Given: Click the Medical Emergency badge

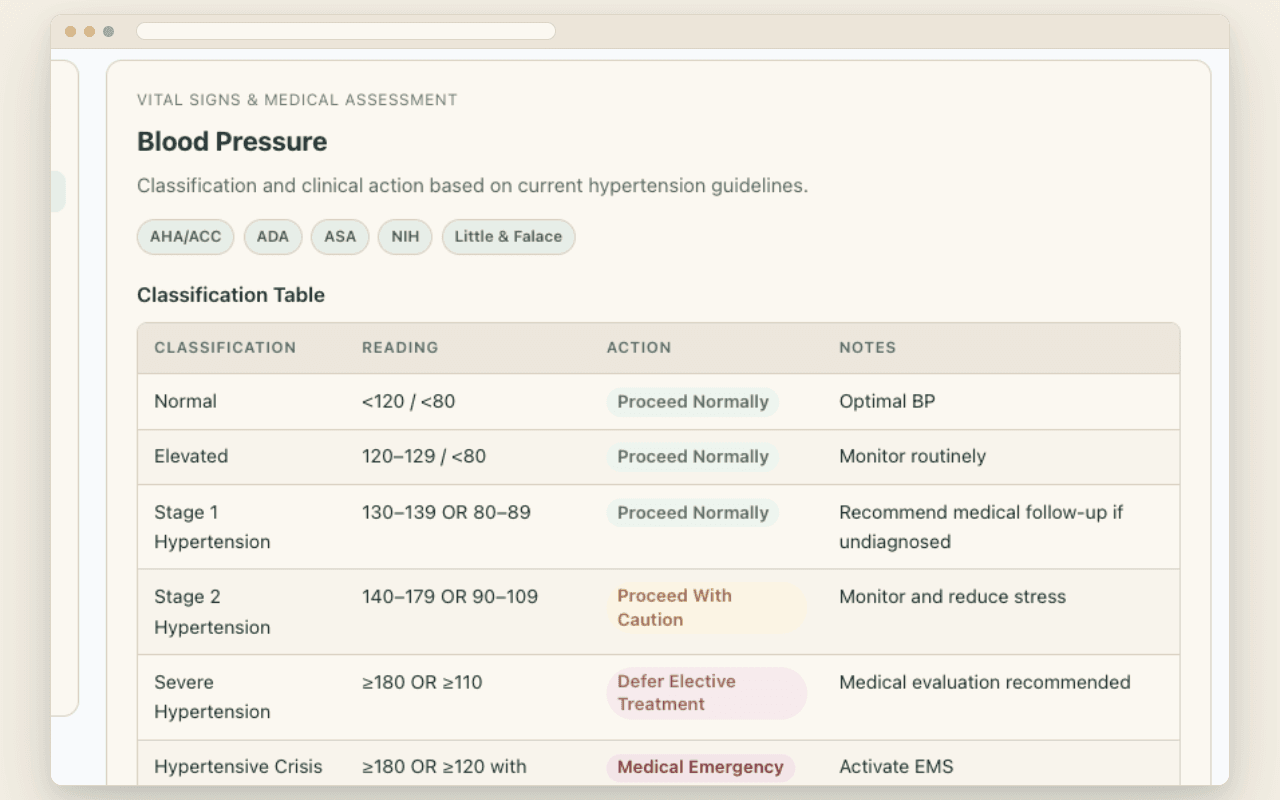Looking at the screenshot, I should 700,768.
